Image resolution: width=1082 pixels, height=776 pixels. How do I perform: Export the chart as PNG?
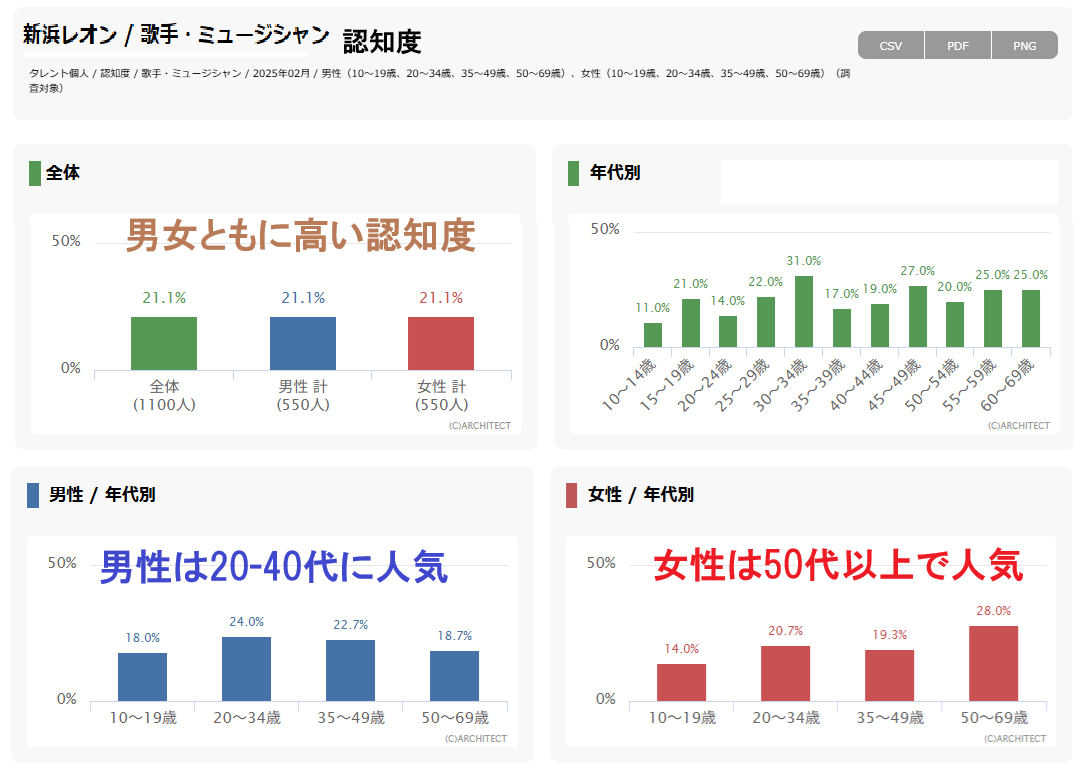tap(1024, 46)
